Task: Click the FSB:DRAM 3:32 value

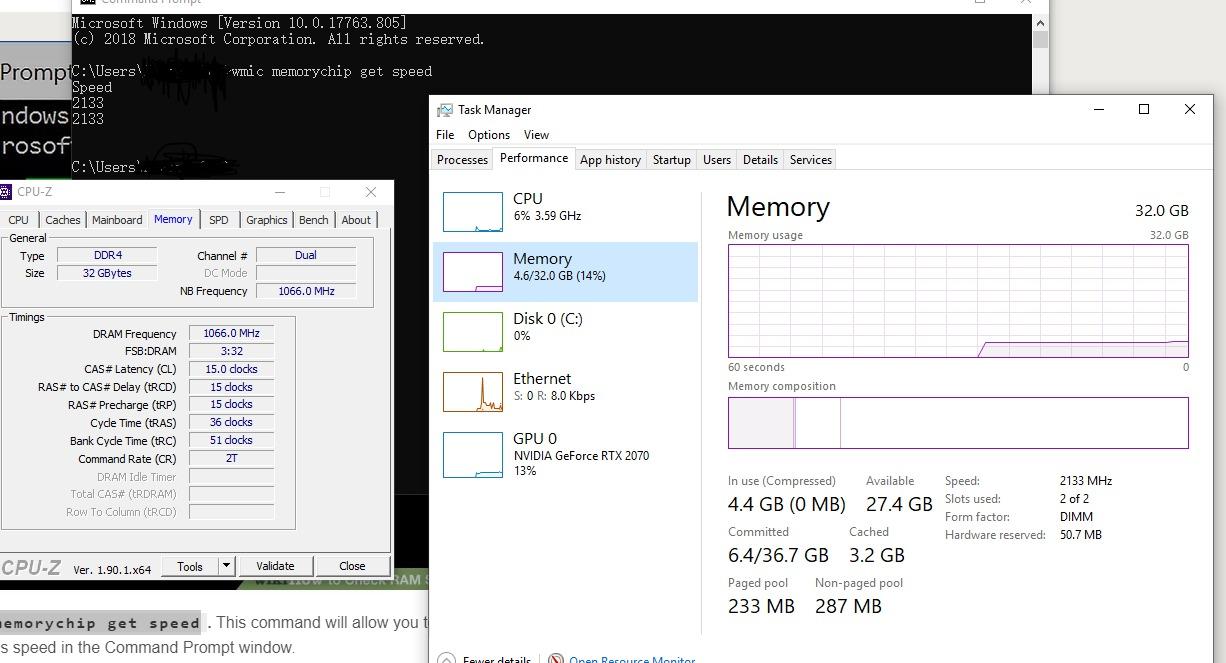Action: [x=231, y=351]
